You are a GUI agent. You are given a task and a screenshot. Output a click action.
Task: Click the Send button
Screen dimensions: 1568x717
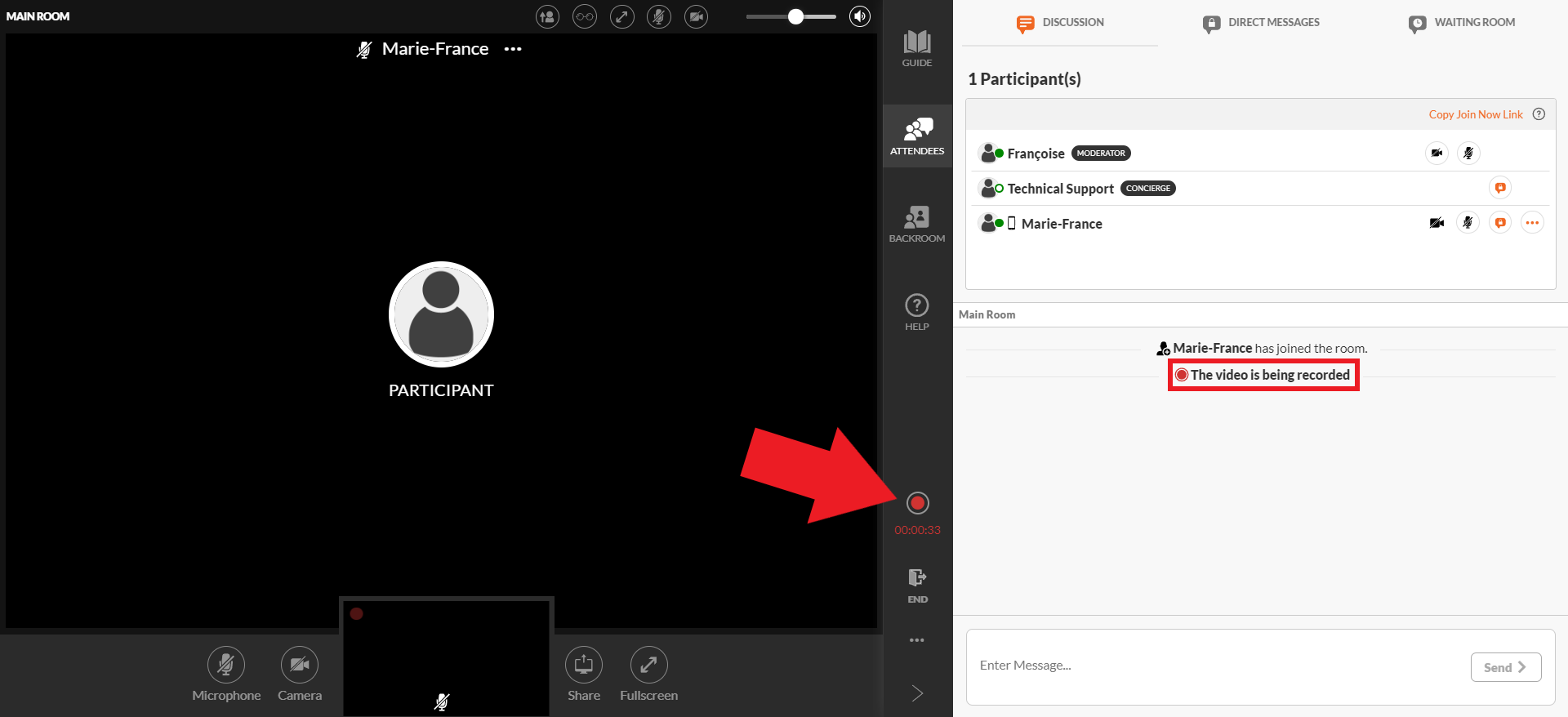click(1506, 667)
